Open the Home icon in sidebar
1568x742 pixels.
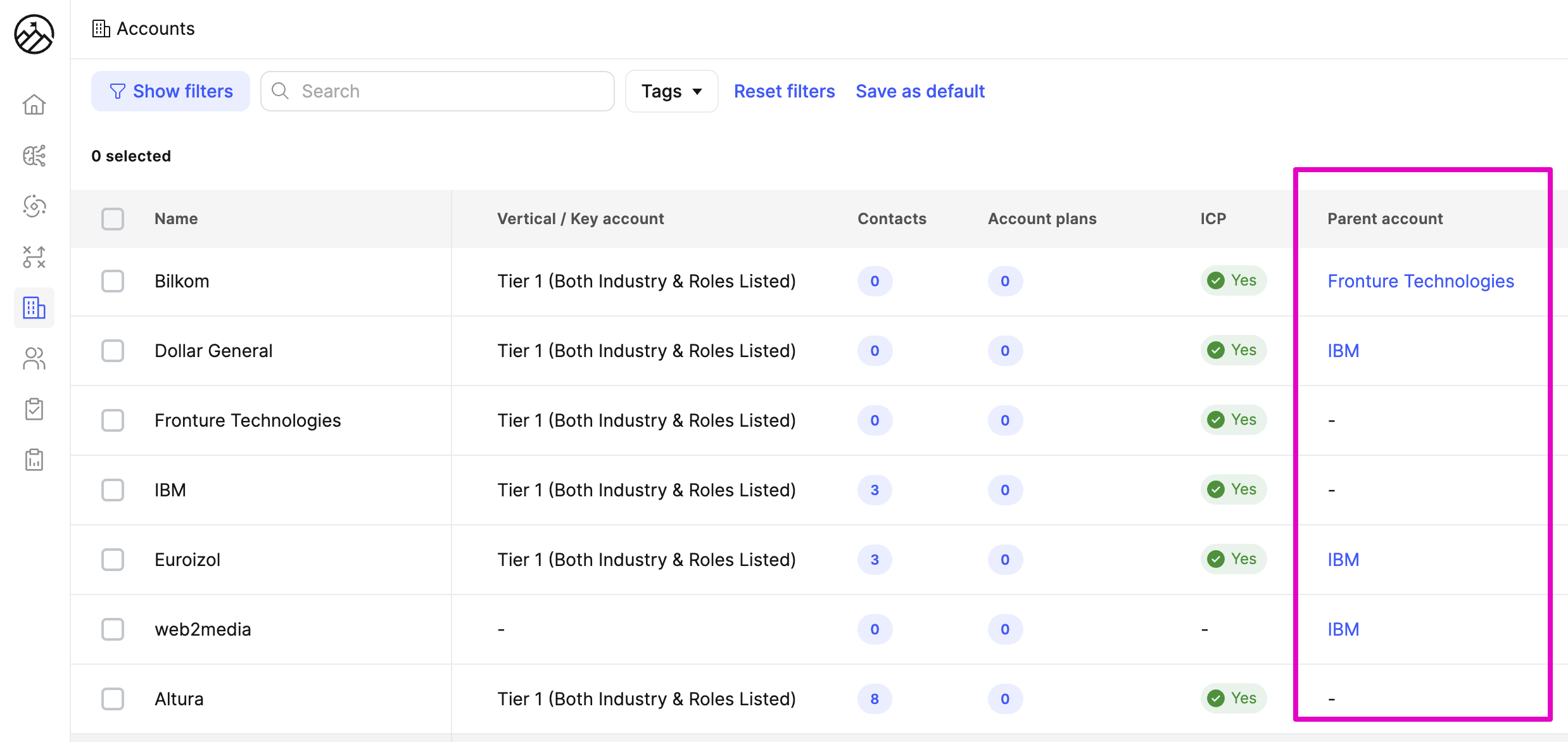(34, 104)
